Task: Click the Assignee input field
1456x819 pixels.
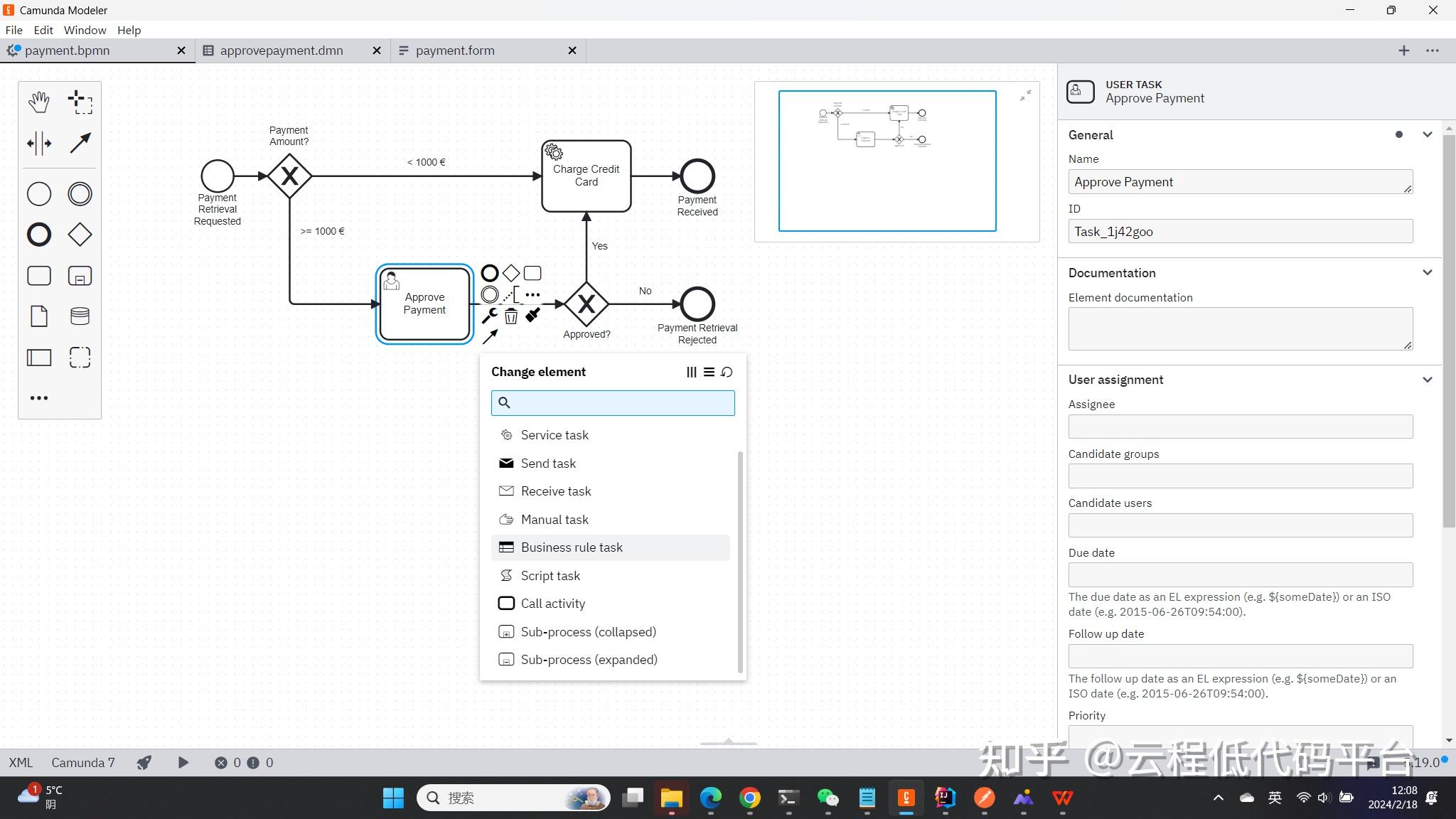Action: (1240, 427)
